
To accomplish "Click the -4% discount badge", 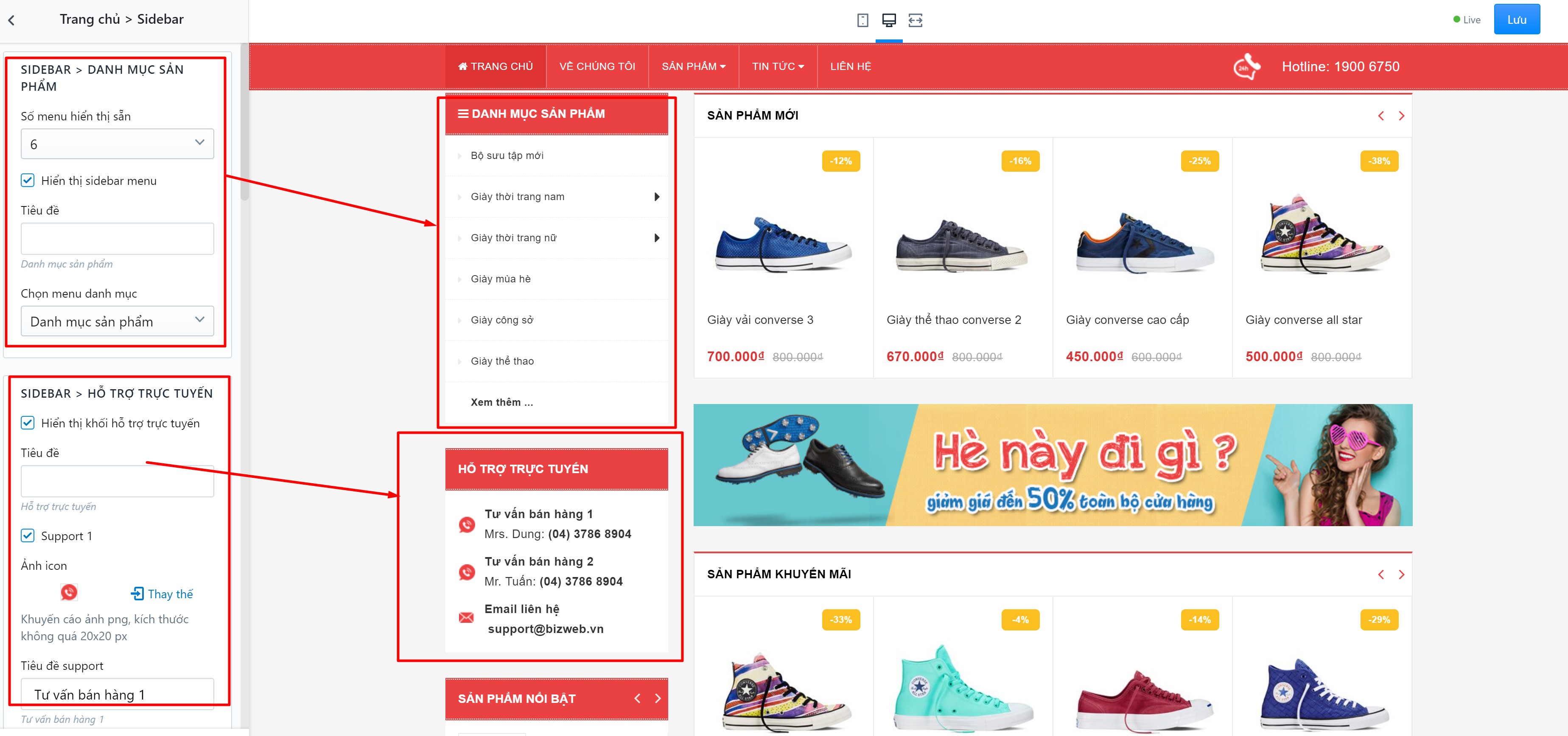I will (1020, 620).
